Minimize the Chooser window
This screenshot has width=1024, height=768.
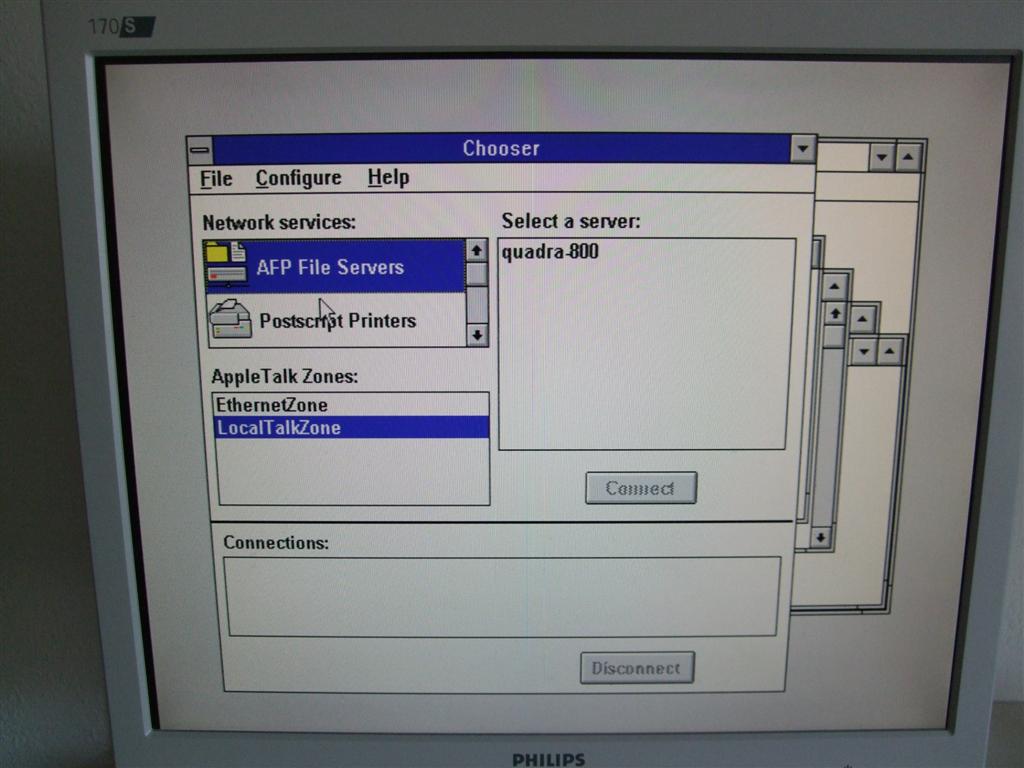pos(803,149)
